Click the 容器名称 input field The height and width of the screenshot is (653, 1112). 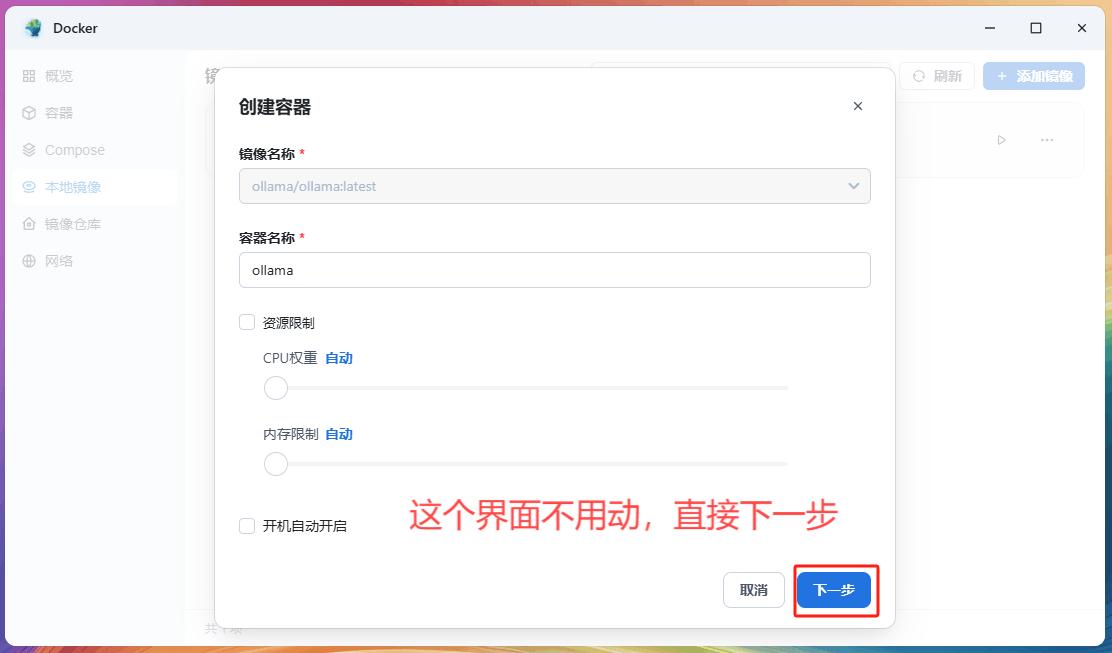click(554, 270)
